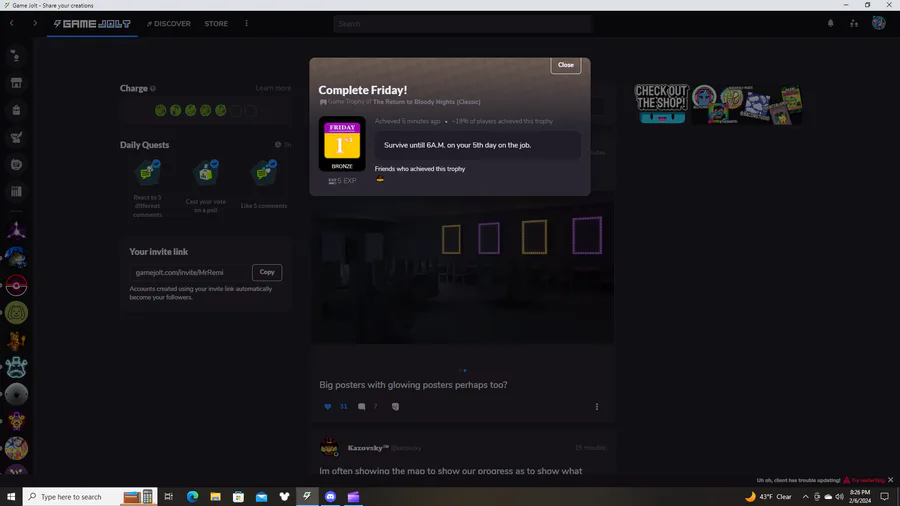
Task: Open Kazovsky's profile name
Action: pos(368,448)
